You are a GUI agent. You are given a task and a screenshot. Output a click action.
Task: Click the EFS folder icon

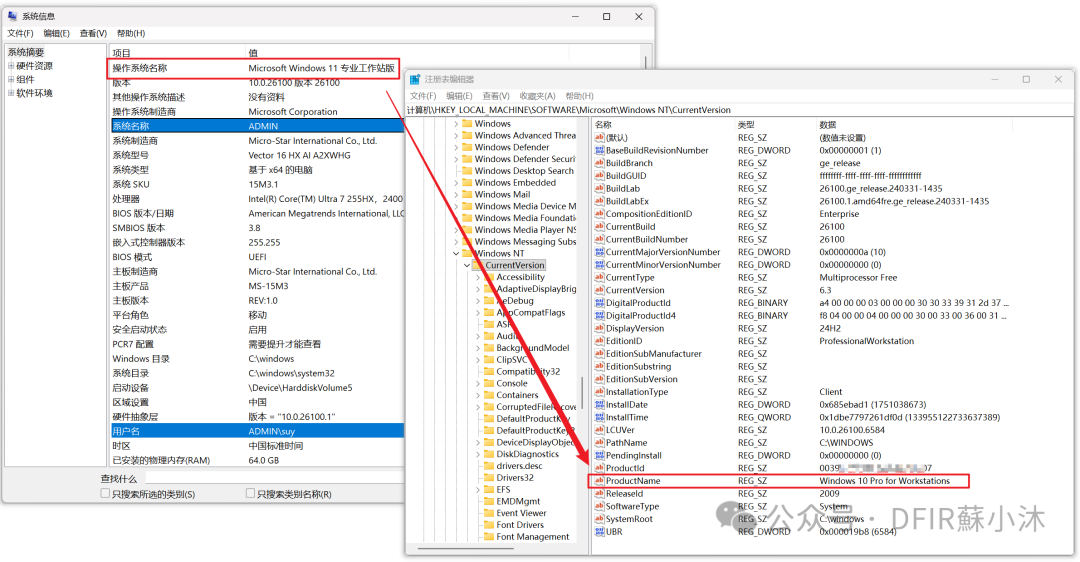(x=489, y=489)
